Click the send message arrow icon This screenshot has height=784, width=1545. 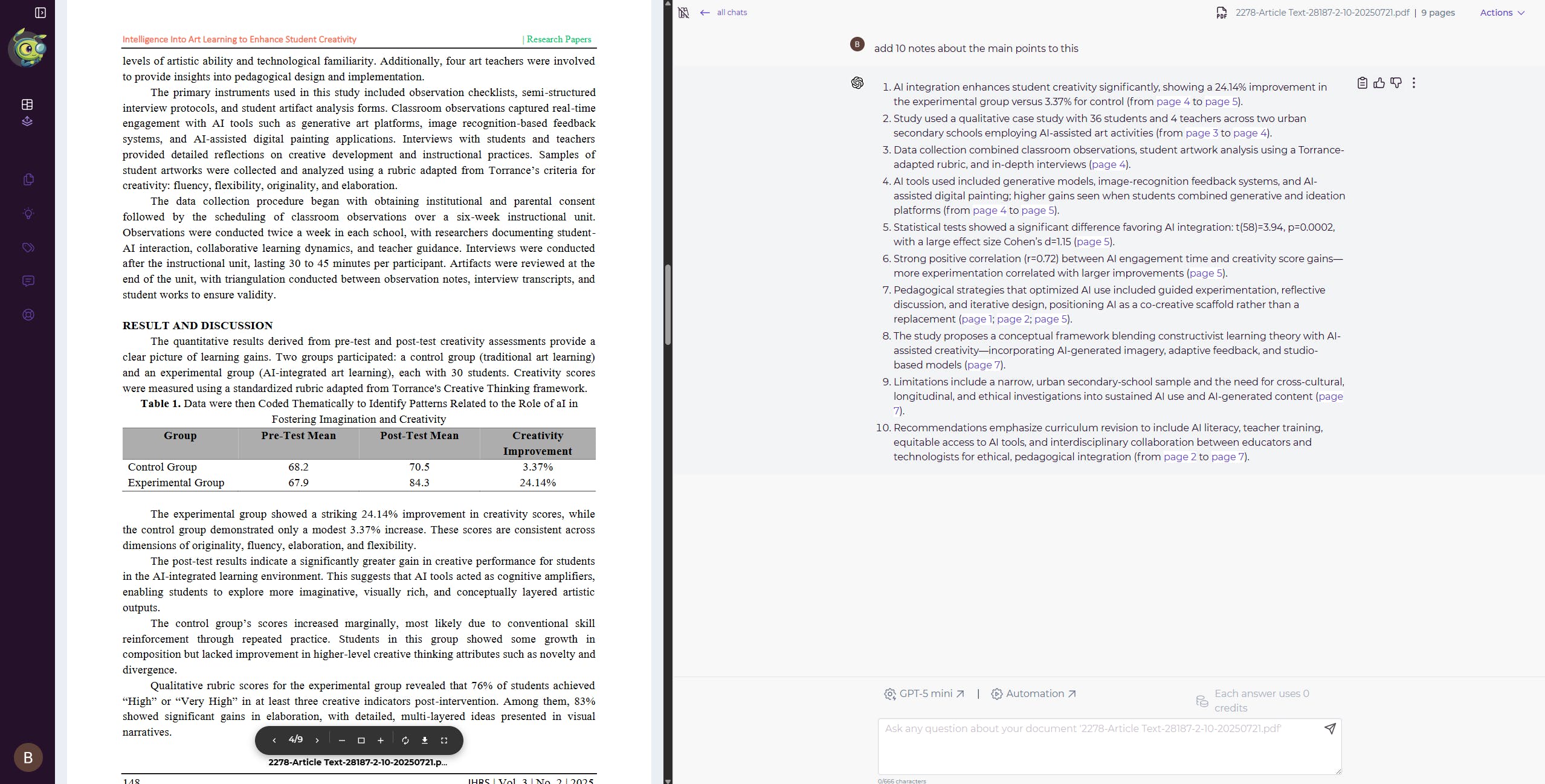(1330, 728)
